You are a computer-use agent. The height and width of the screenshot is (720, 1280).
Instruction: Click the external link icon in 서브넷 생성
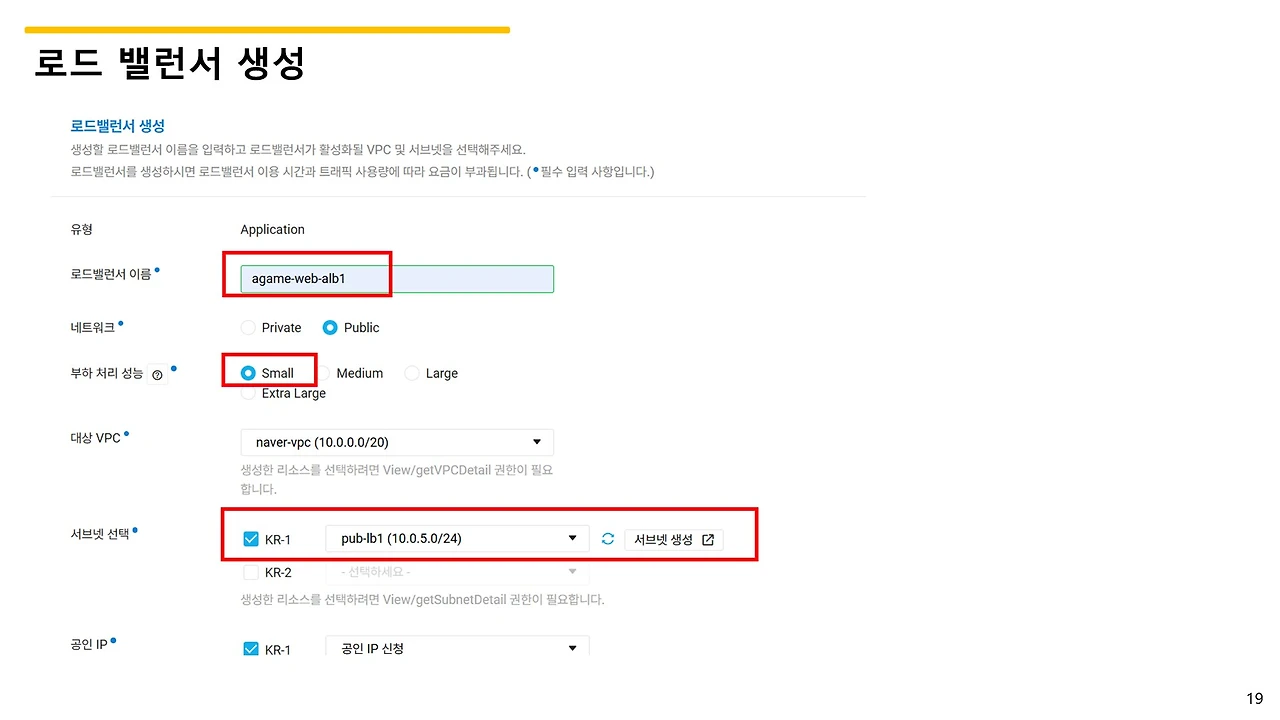tap(708, 539)
